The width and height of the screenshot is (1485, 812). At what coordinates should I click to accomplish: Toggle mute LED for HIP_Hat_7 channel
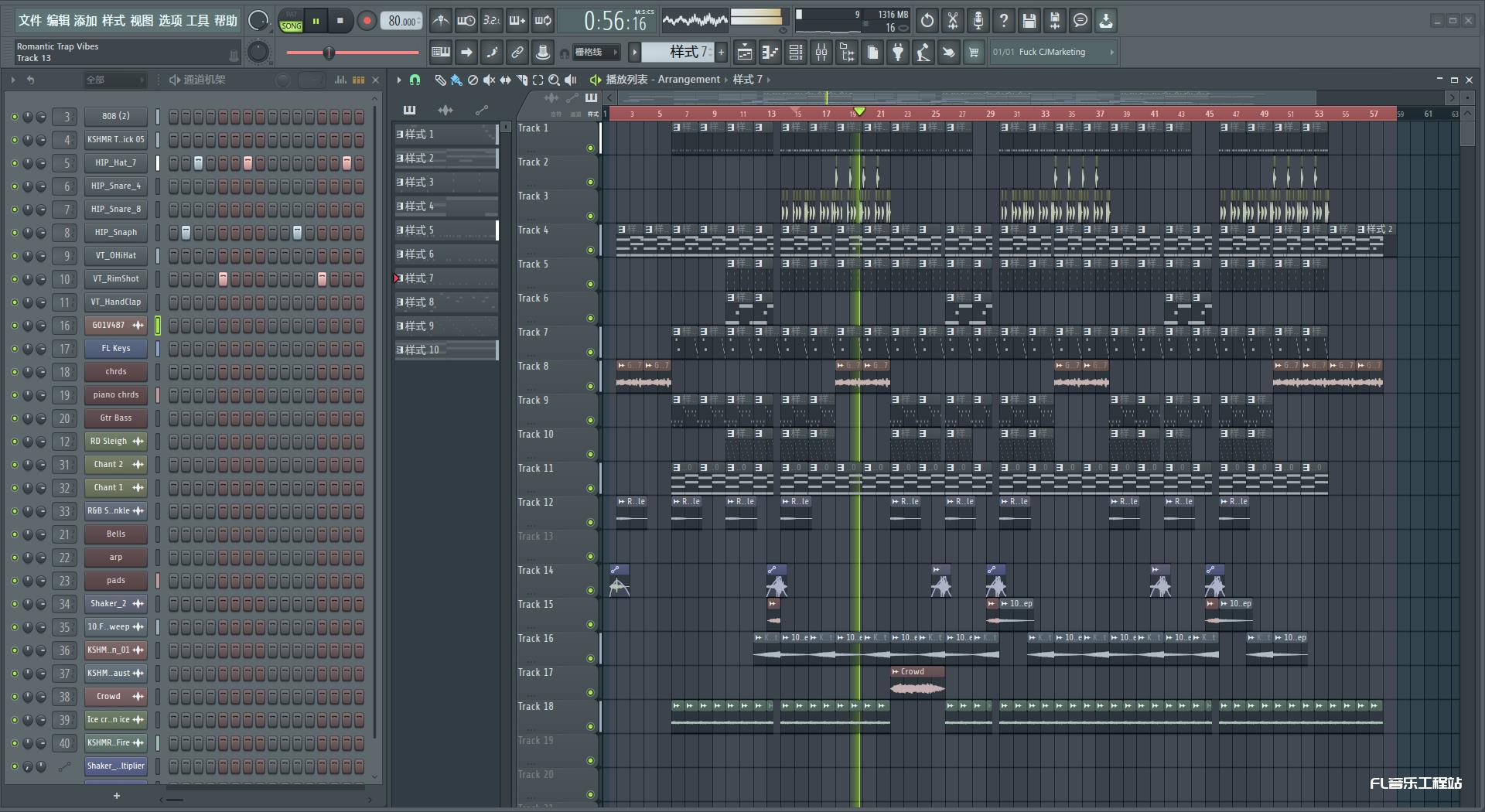[14, 163]
